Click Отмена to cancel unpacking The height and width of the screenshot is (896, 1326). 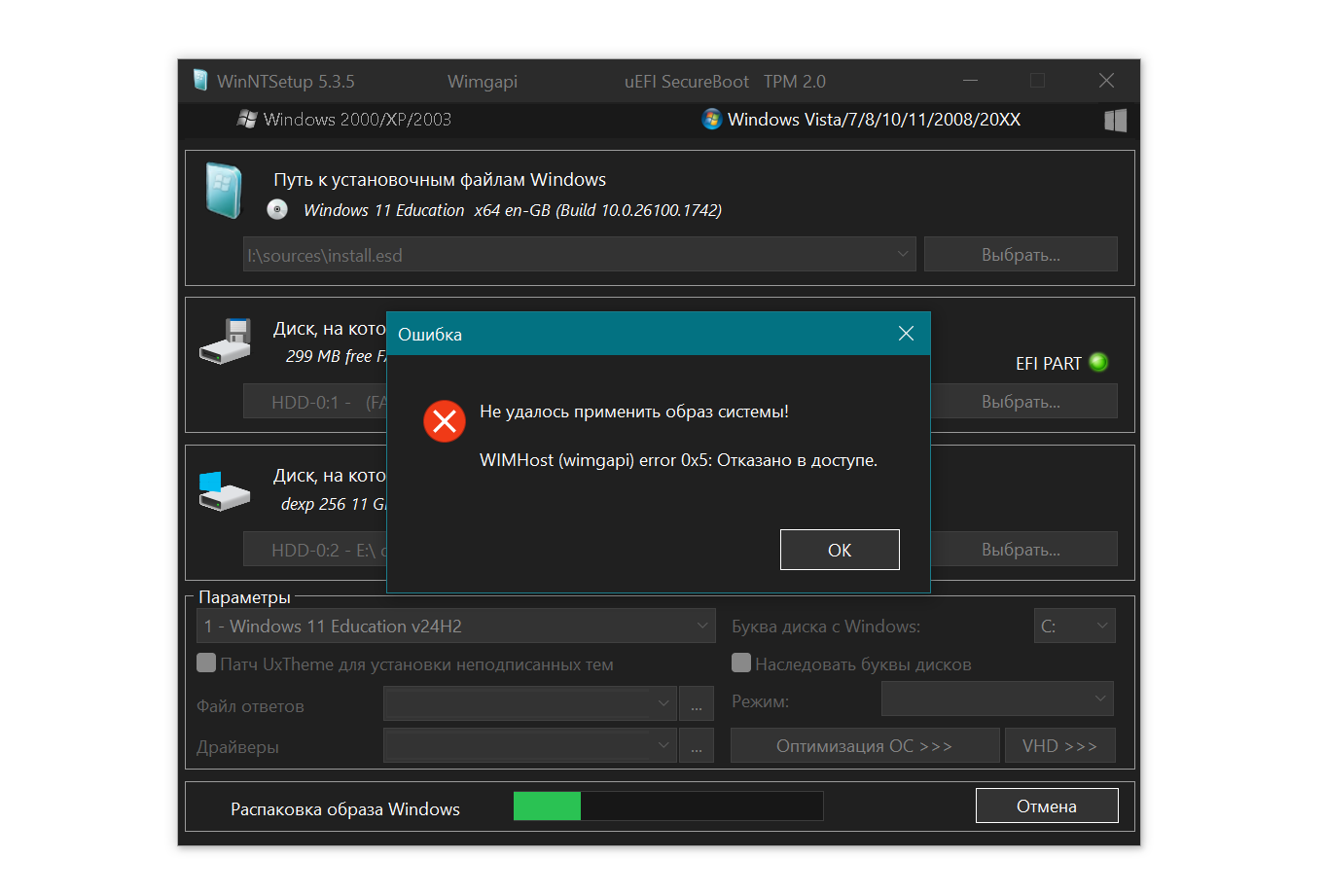click(x=1047, y=806)
